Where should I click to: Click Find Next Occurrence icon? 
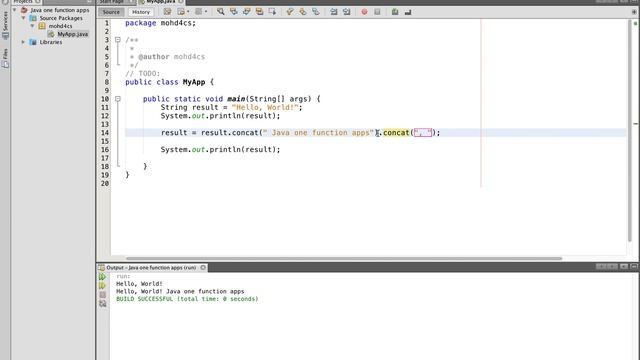[x=247, y=12]
